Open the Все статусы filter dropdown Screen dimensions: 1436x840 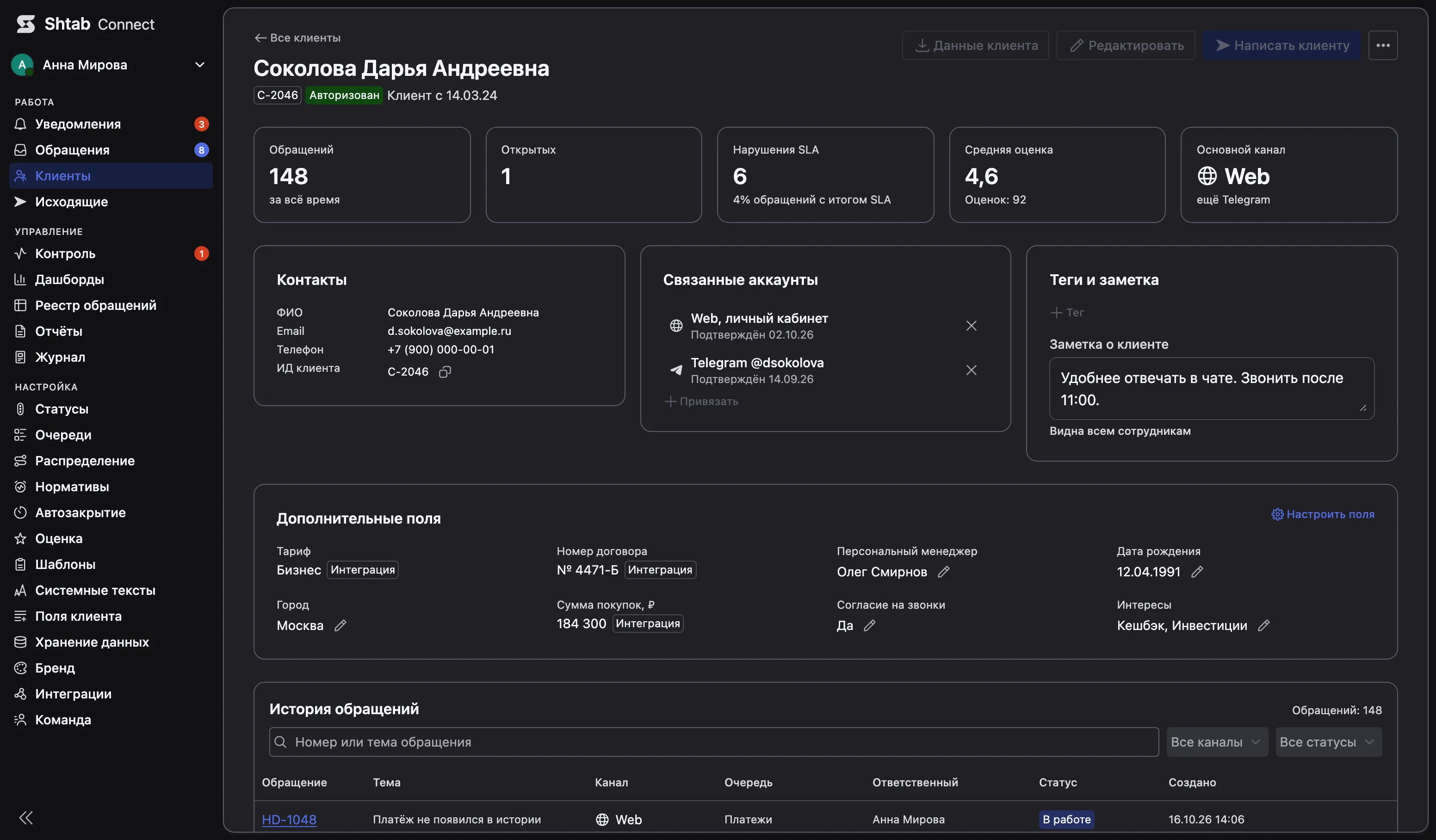pyautogui.click(x=1328, y=741)
